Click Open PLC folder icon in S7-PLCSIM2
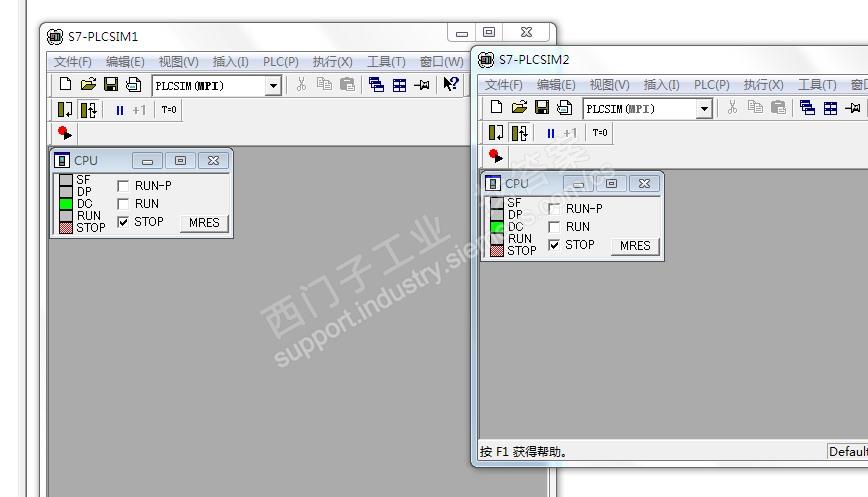 tap(519, 107)
